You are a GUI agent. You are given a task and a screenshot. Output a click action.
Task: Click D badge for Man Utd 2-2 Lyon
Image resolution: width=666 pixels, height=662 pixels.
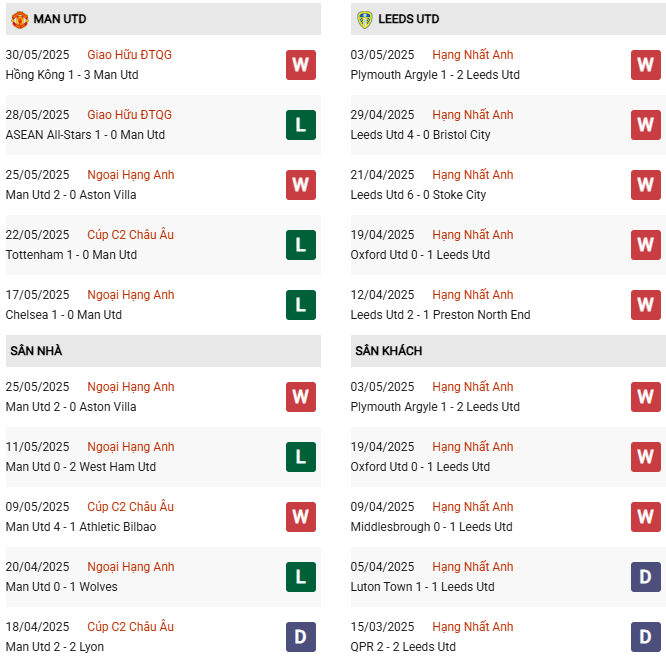[x=301, y=637]
